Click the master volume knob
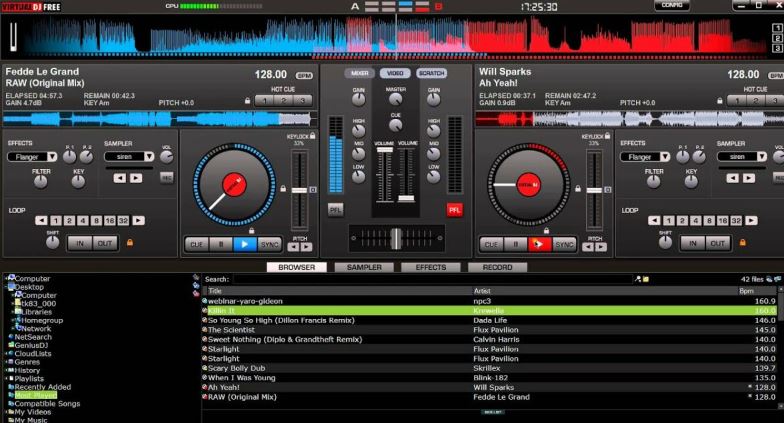This screenshot has height=423, width=784. click(396, 99)
